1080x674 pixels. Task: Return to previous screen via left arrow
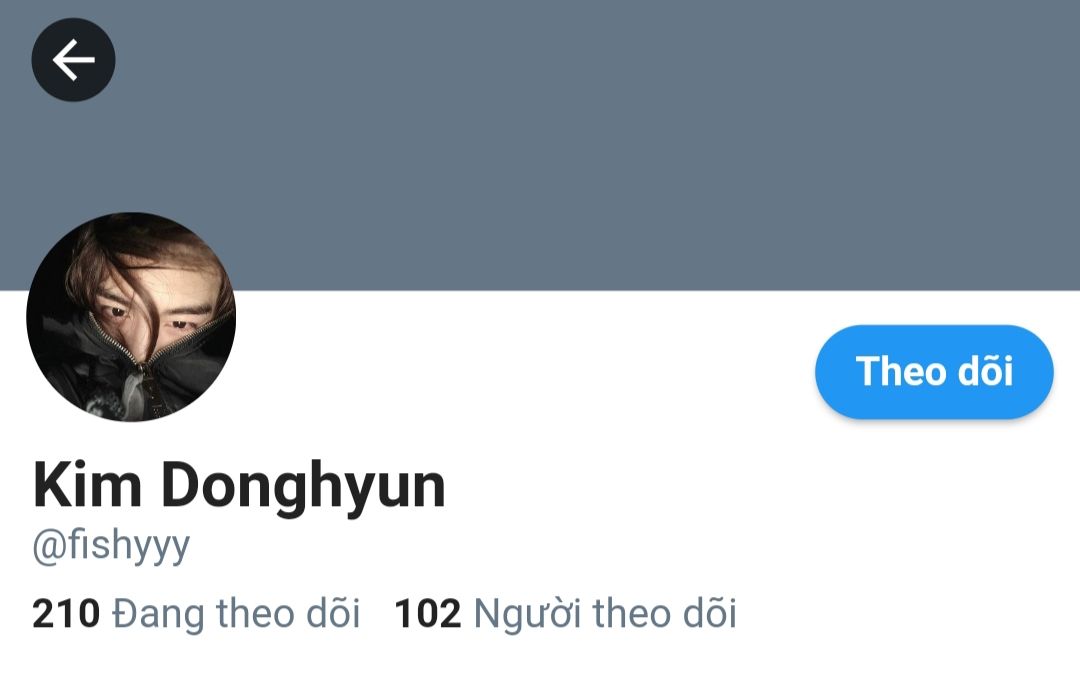pos(73,60)
